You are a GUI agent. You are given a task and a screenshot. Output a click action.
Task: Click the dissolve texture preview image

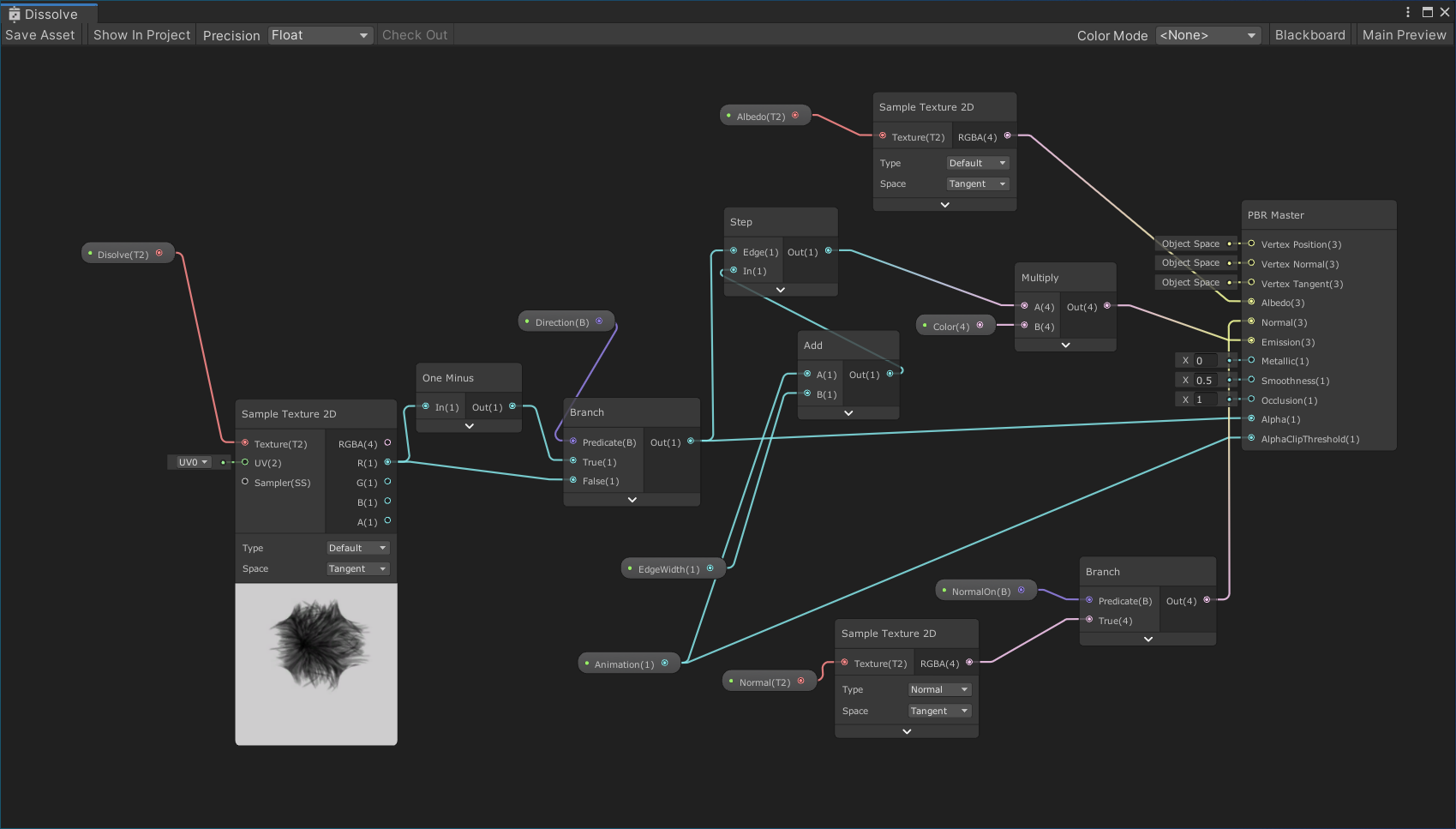tap(316, 664)
